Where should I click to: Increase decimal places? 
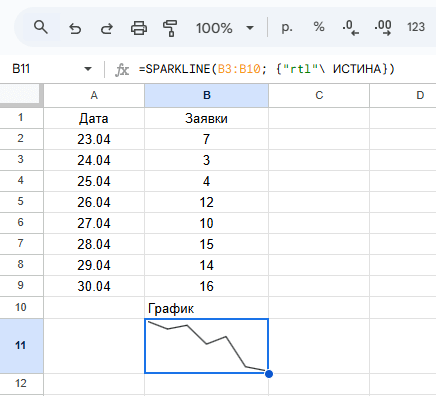click(383, 27)
